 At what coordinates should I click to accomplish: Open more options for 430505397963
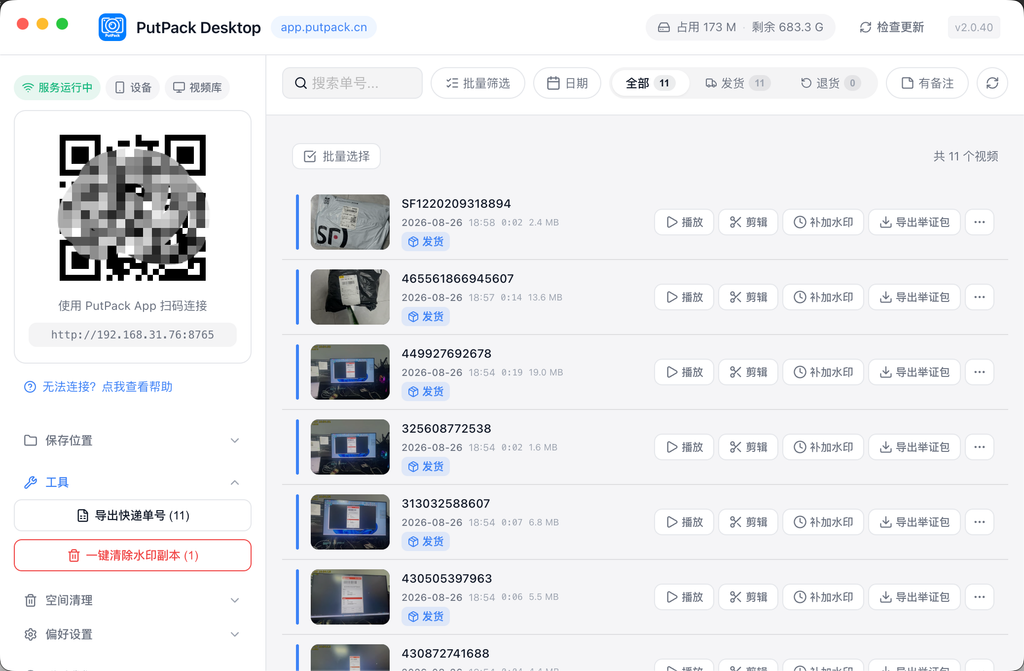pyautogui.click(x=980, y=597)
